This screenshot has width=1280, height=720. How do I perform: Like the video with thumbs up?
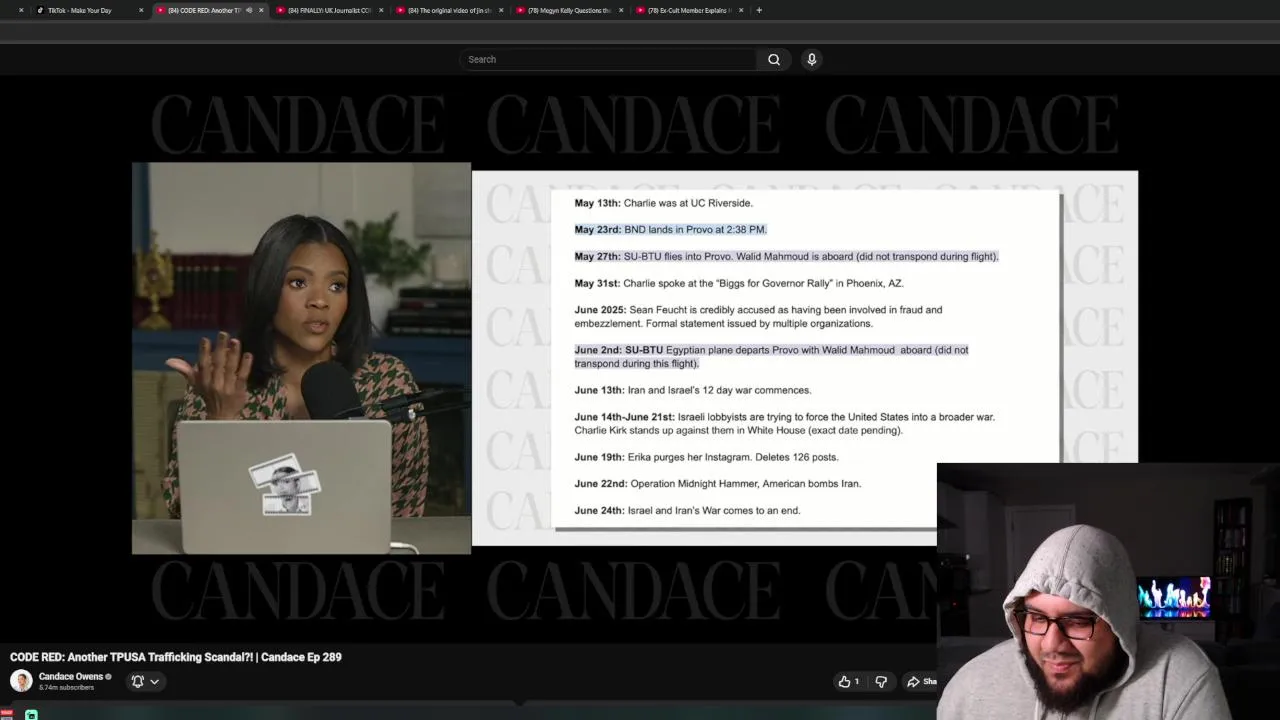pyautogui.click(x=849, y=681)
